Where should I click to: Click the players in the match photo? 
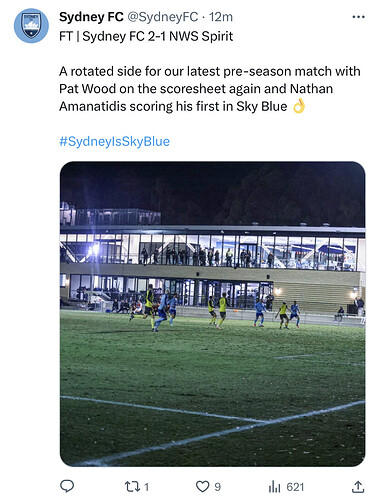(215, 308)
